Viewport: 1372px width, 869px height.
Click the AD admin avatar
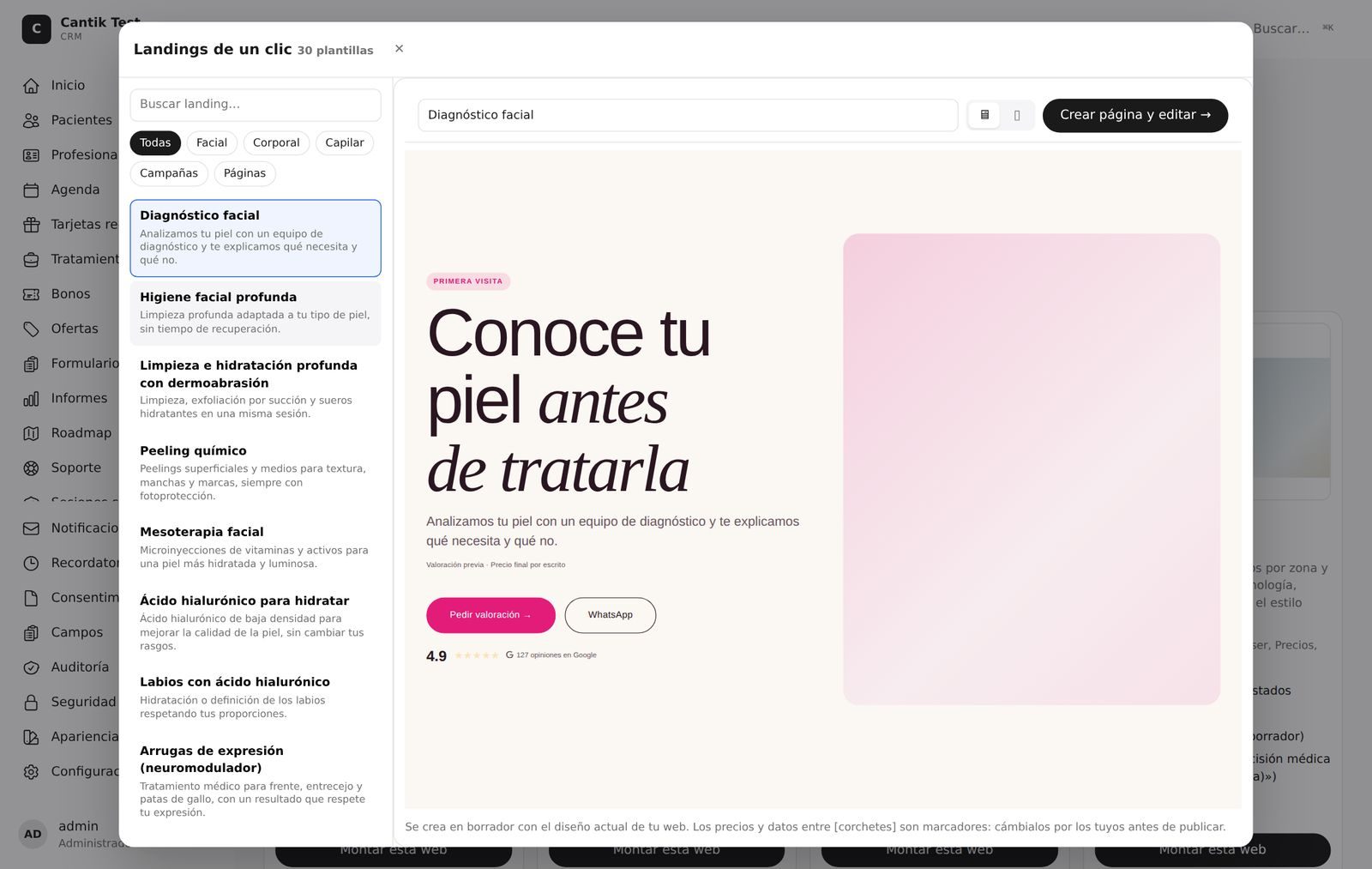(x=33, y=834)
